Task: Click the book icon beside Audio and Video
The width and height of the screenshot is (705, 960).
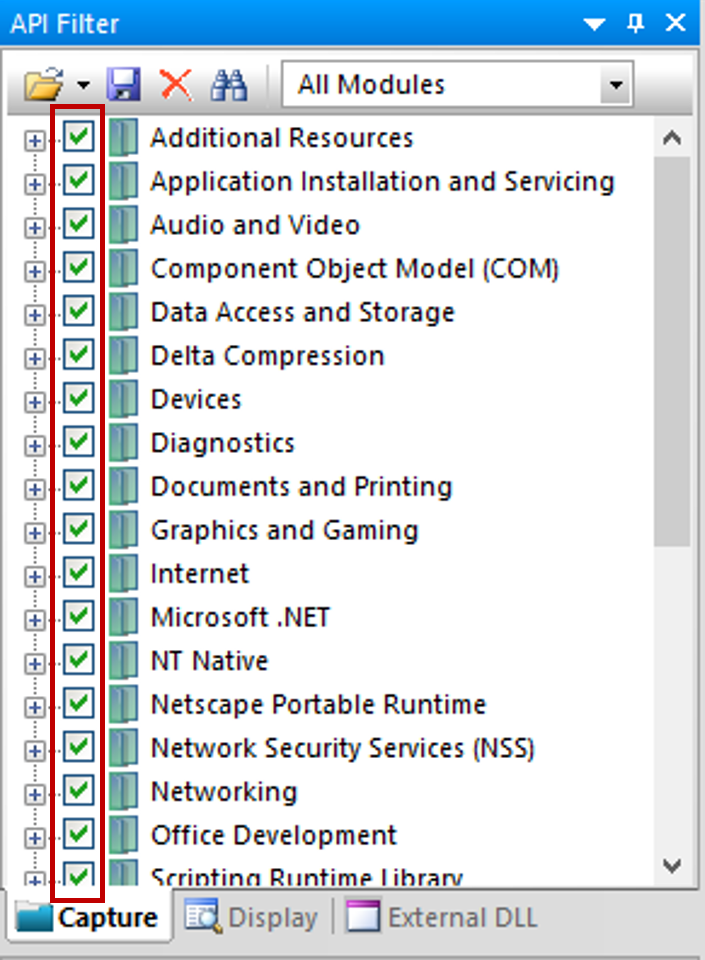Action: pos(123,225)
